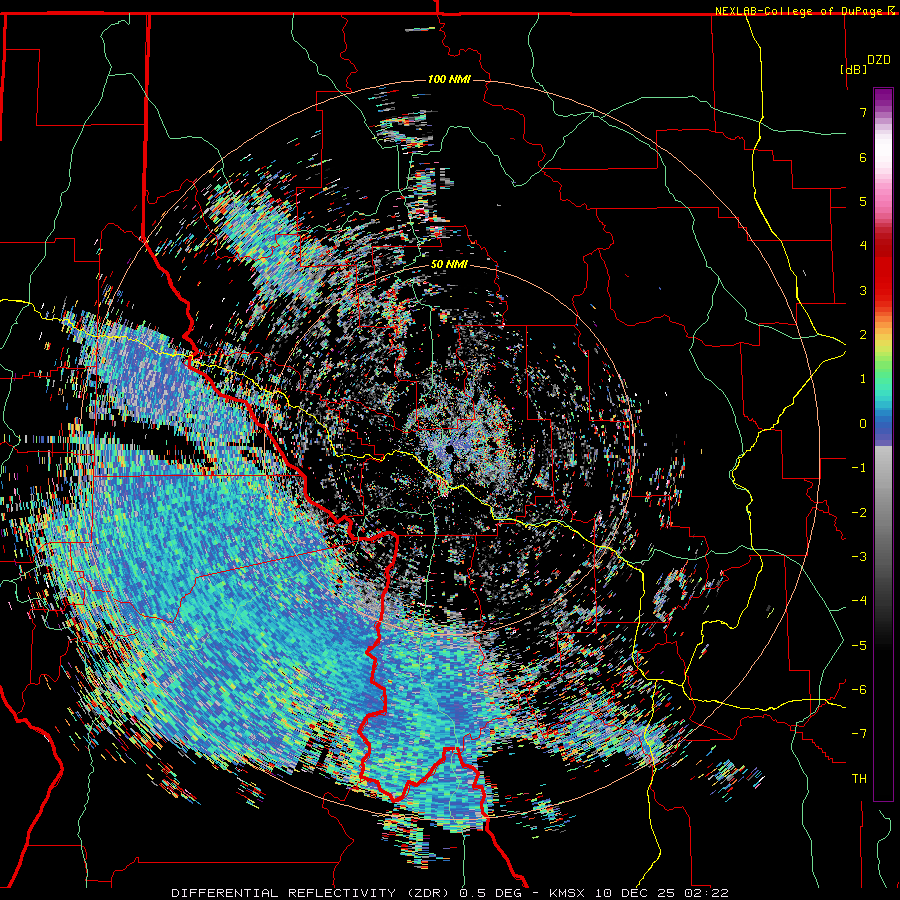Screen dimensions: 900x900
Task: Click the 3 value on the color scale
Action: pyautogui.click(x=863, y=290)
